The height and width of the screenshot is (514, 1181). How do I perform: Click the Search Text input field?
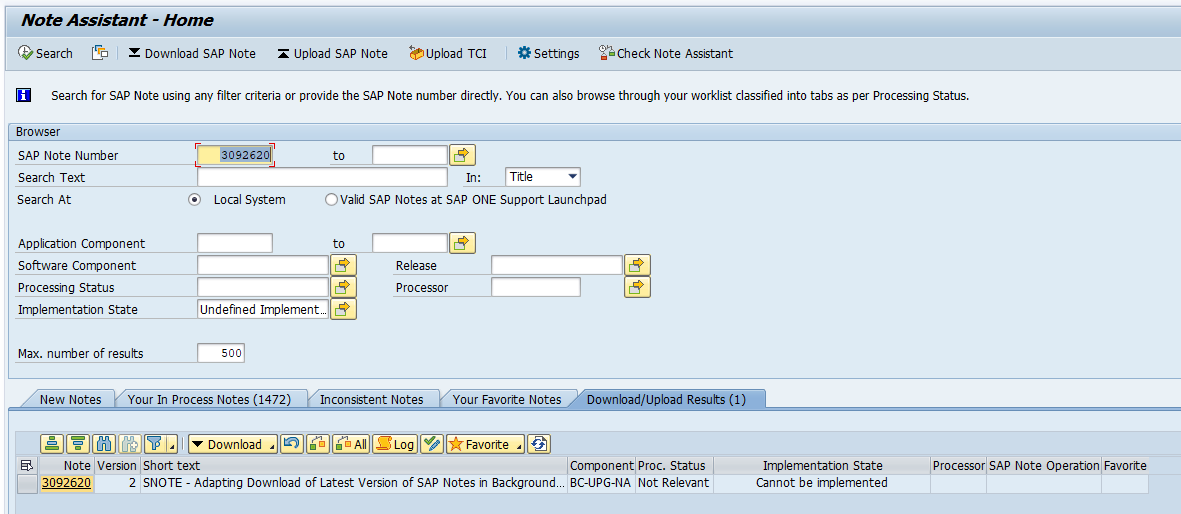pos(322,177)
